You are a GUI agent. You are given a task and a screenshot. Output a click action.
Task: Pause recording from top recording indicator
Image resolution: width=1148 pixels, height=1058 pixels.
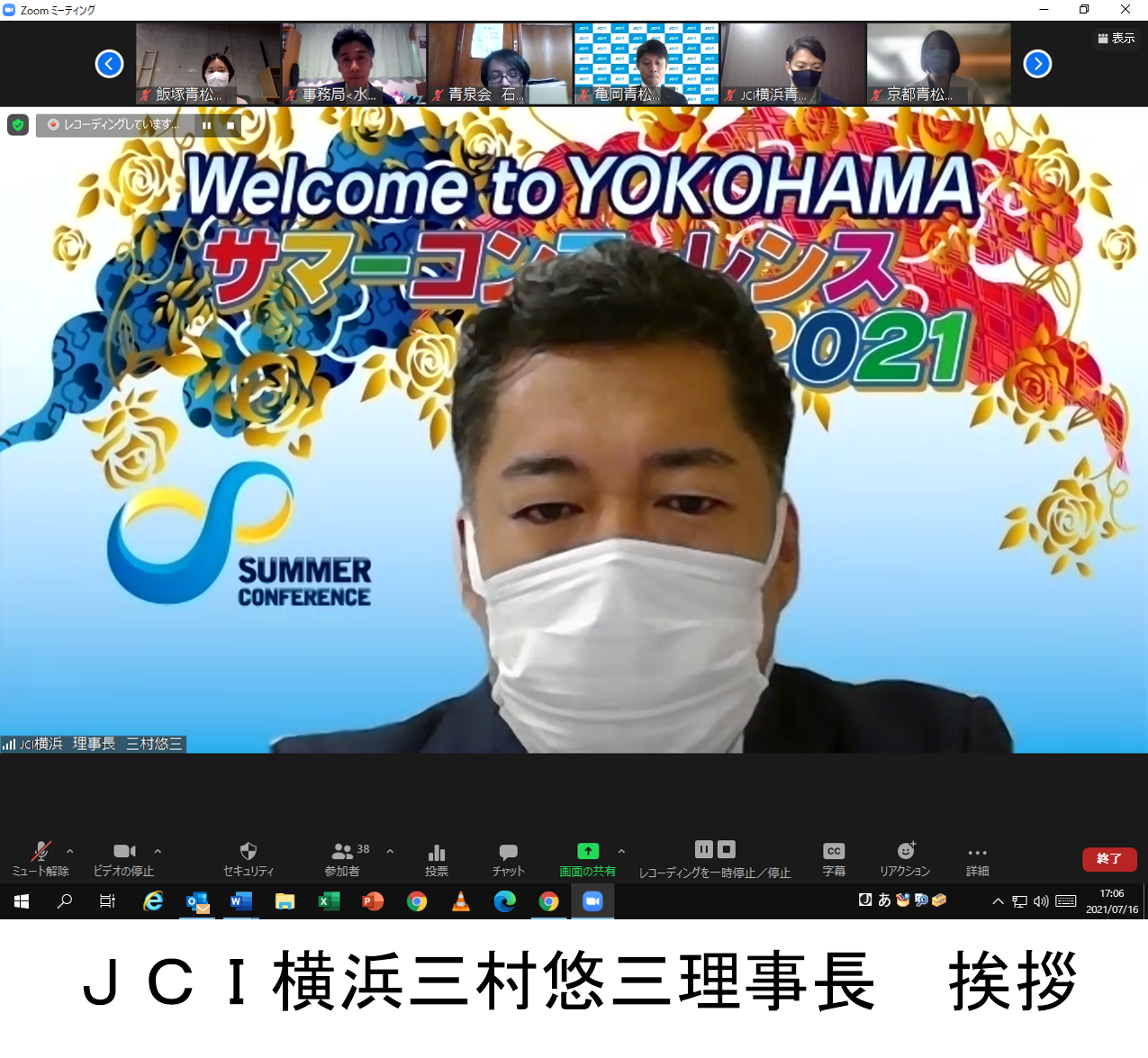point(207,125)
